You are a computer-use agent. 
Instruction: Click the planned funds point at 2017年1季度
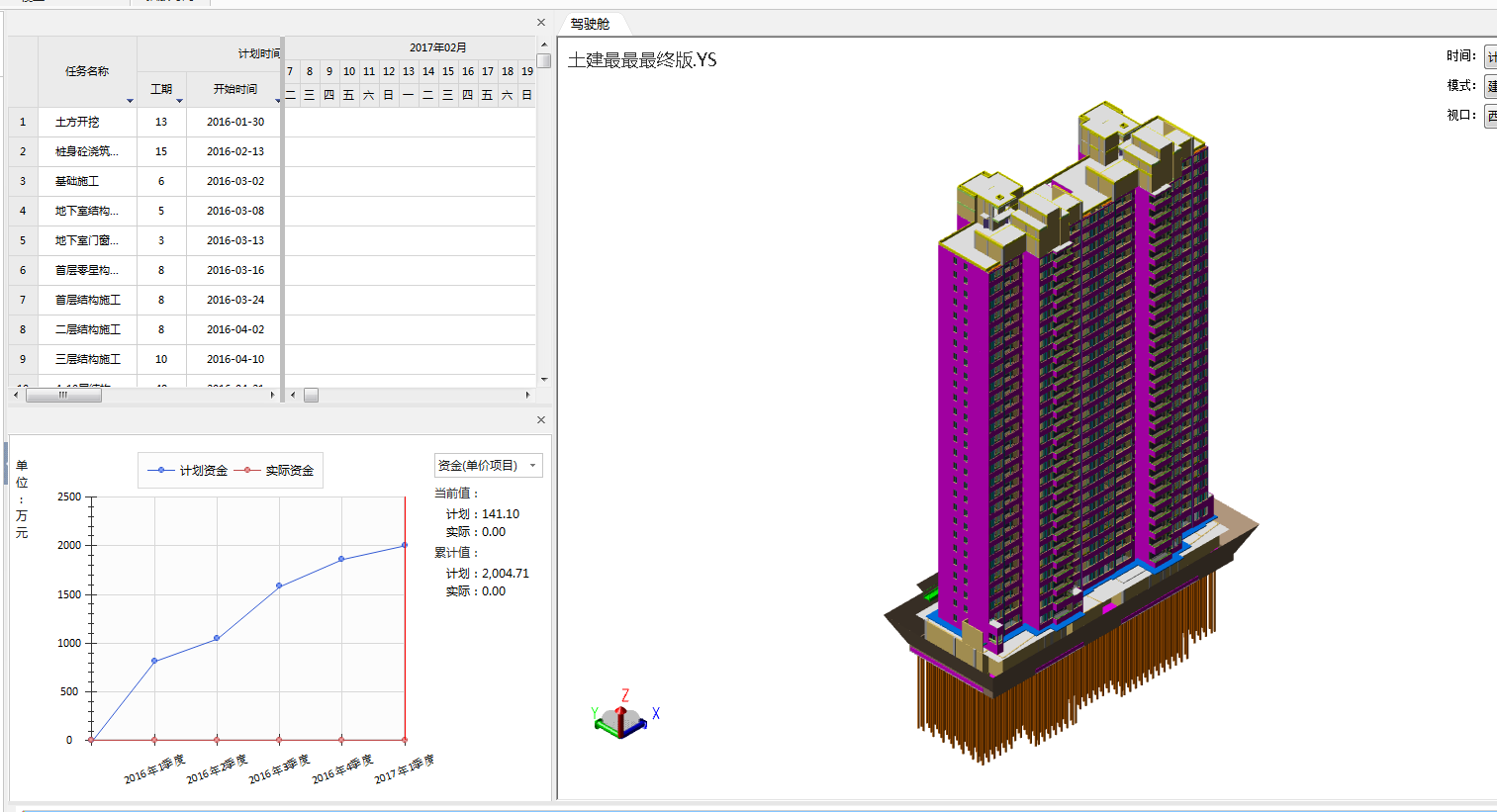click(x=405, y=545)
